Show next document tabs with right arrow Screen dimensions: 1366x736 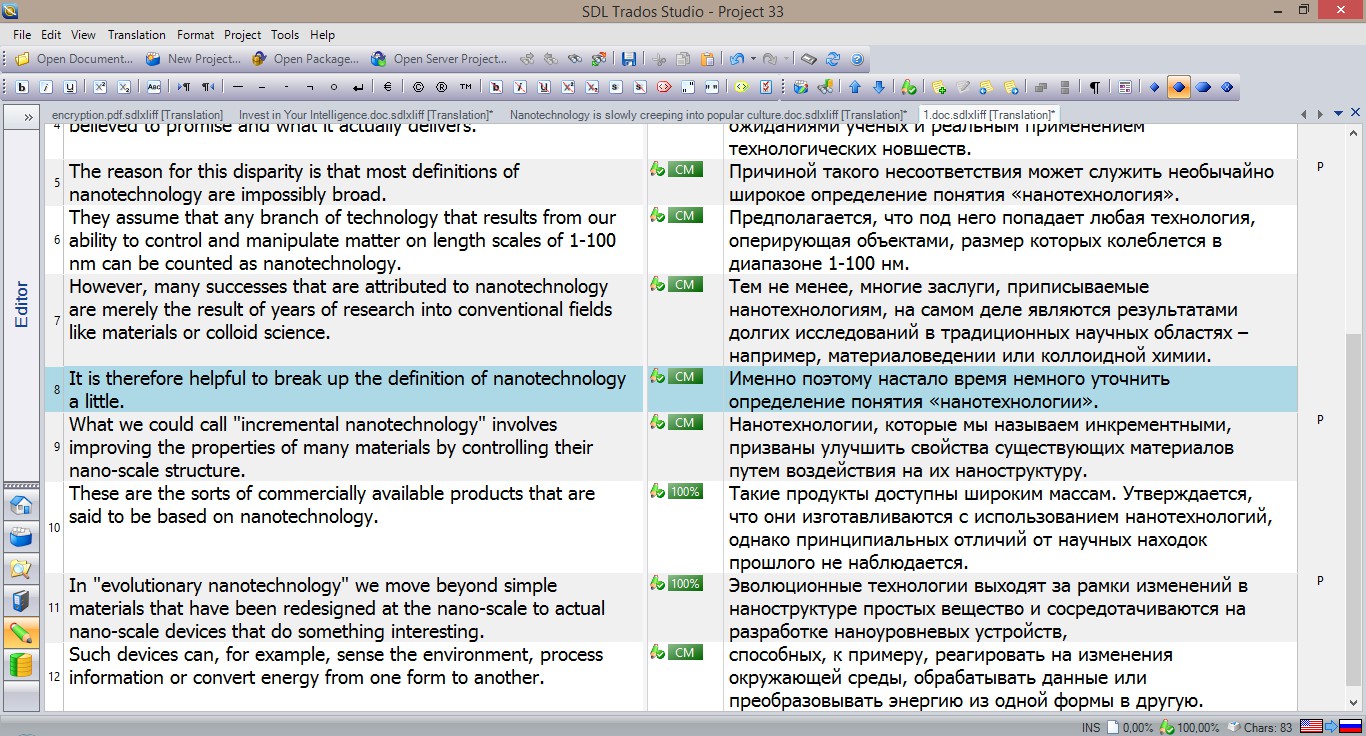1321,114
